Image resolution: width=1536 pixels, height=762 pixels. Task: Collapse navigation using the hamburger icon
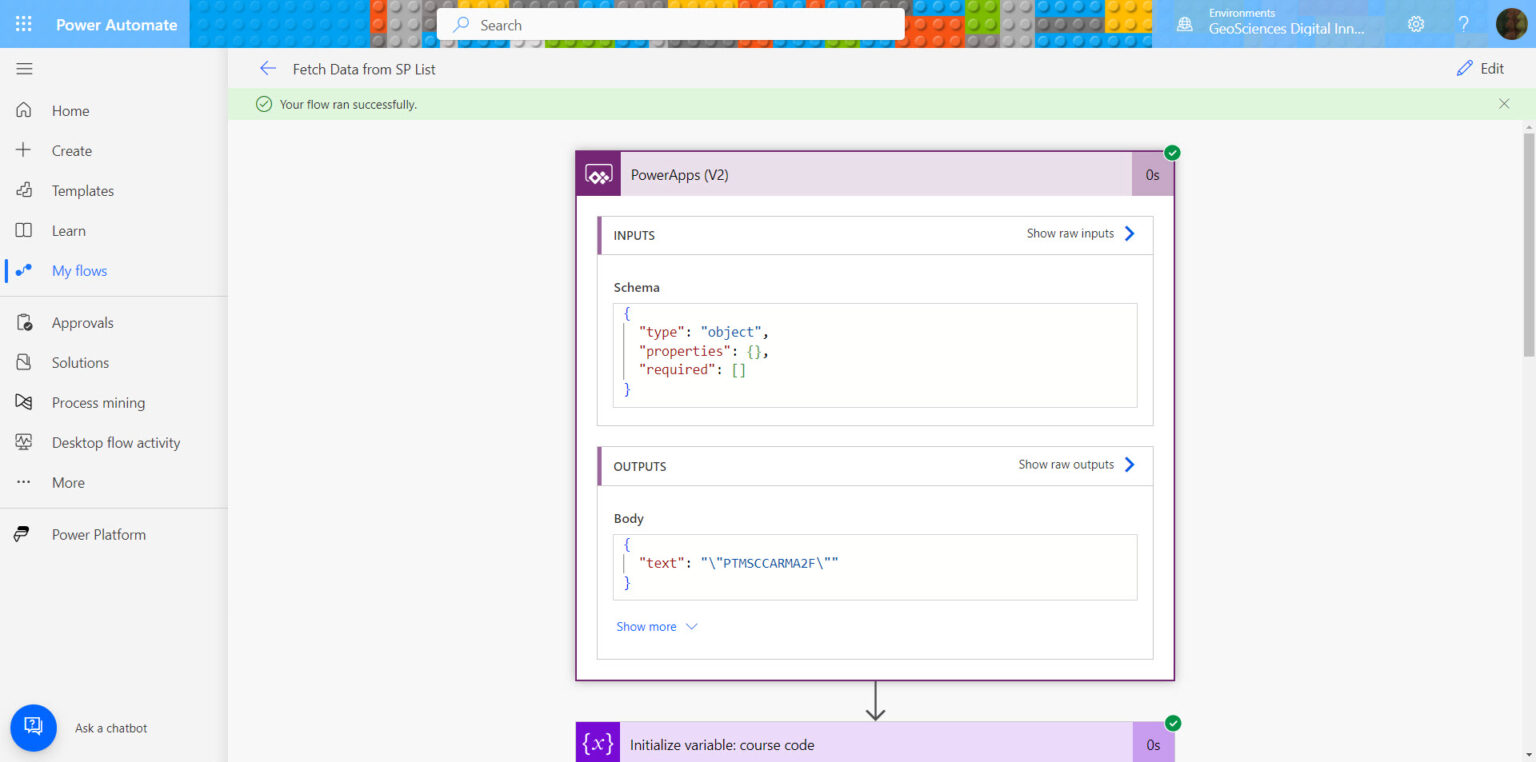[24, 68]
